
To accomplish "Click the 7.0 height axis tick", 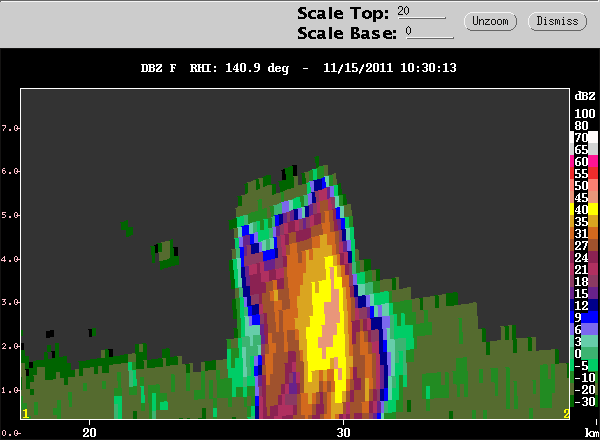I will pos(9,128).
